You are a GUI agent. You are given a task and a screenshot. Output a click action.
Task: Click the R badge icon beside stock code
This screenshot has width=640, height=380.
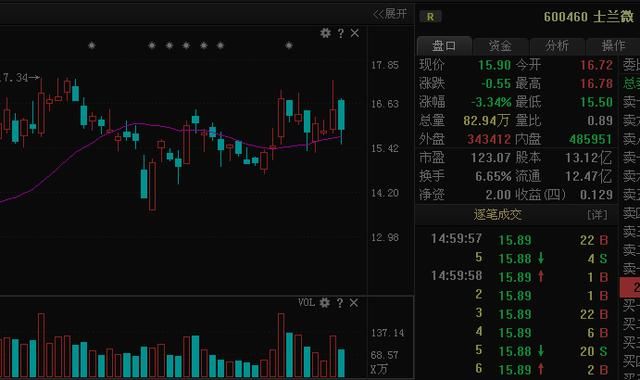(x=430, y=17)
